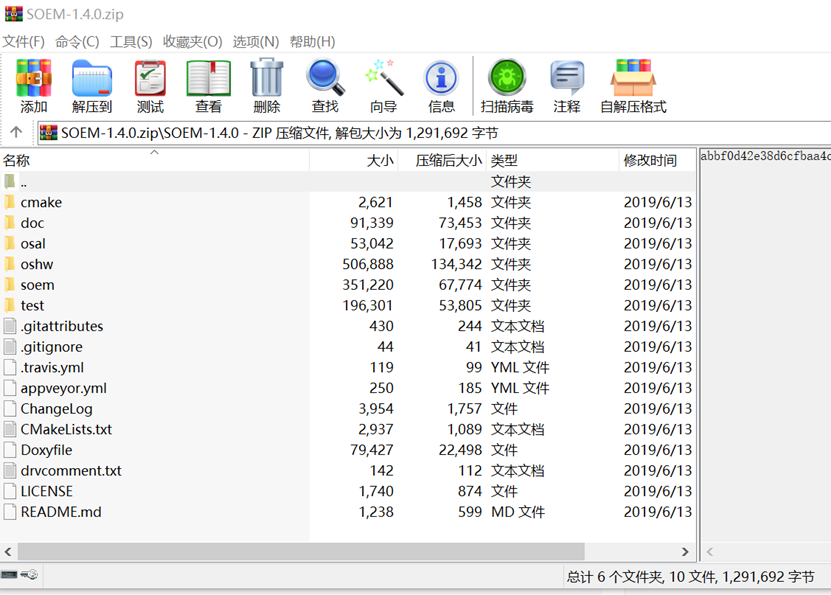Sort by the 压缩后大小 column header
Image resolution: width=831 pixels, height=595 pixels.
[x=443, y=160]
